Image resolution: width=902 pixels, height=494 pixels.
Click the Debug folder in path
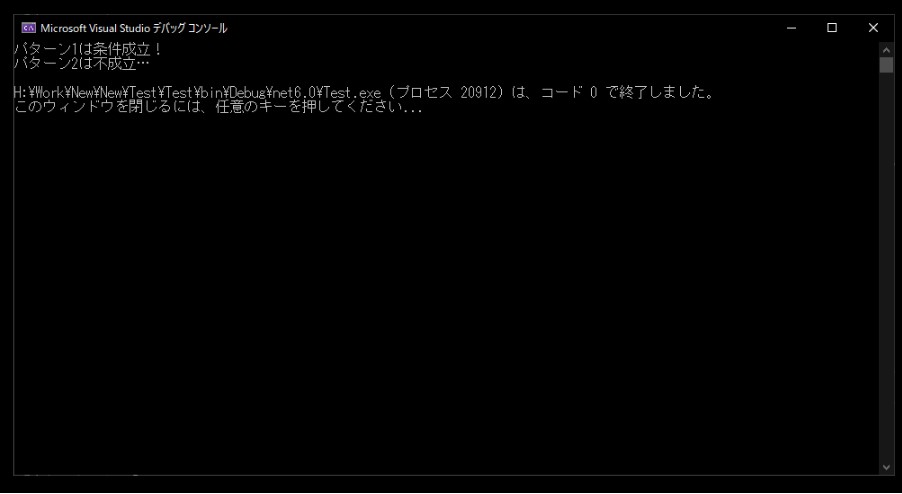(x=247, y=93)
